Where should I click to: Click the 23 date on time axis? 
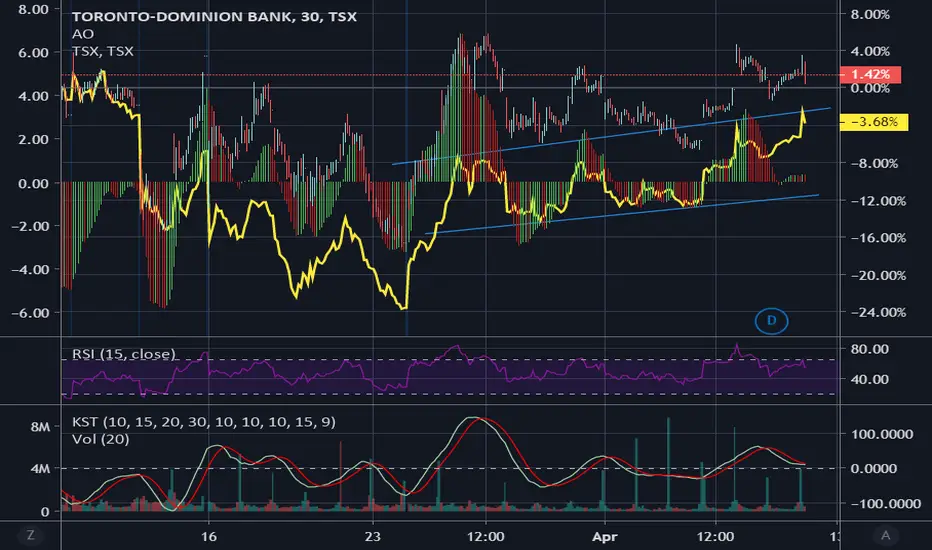pos(373,536)
